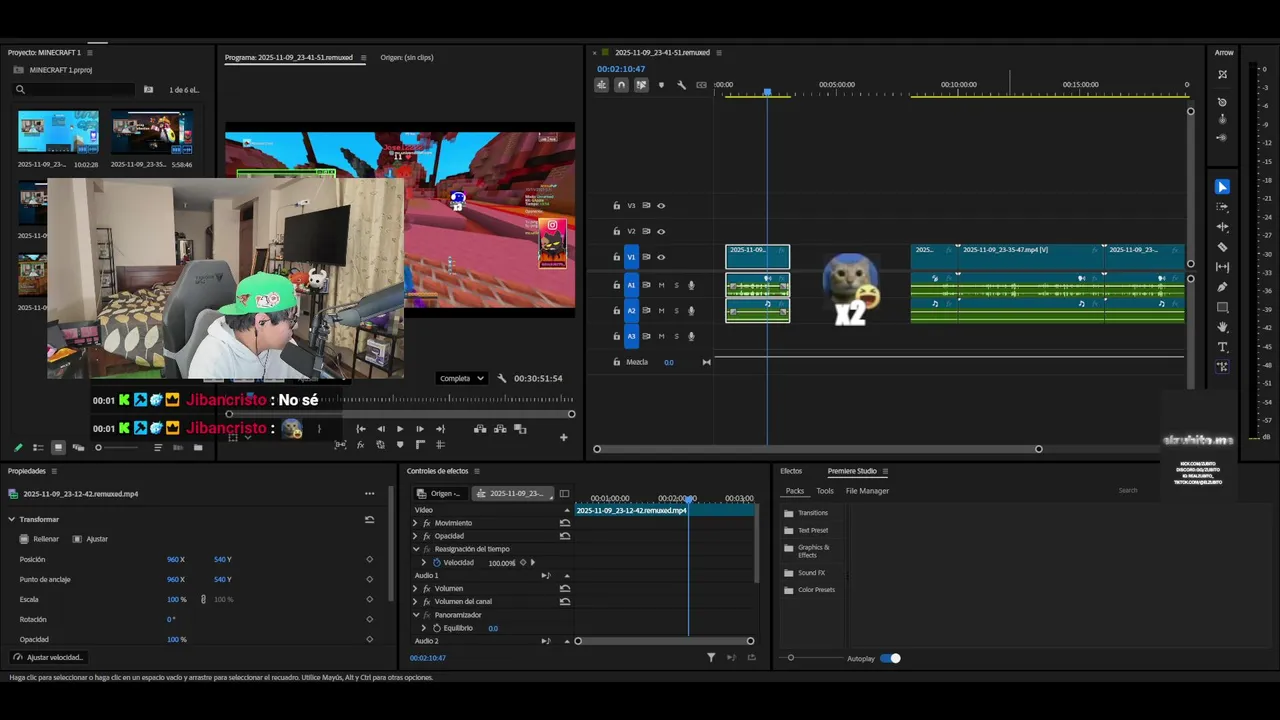The height and width of the screenshot is (720, 1280).
Task: Switch to Origen: (sin clips) tab
Action: click(x=407, y=57)
